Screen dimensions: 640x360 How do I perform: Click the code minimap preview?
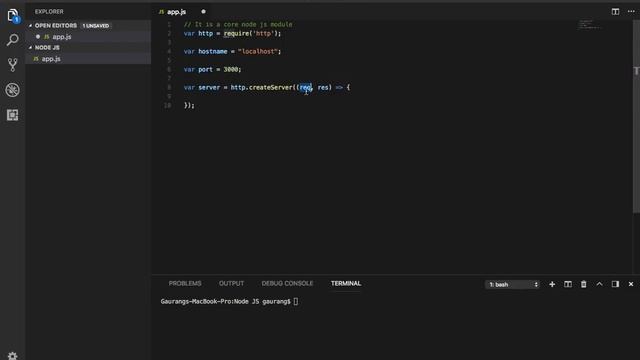coord(589,24)
